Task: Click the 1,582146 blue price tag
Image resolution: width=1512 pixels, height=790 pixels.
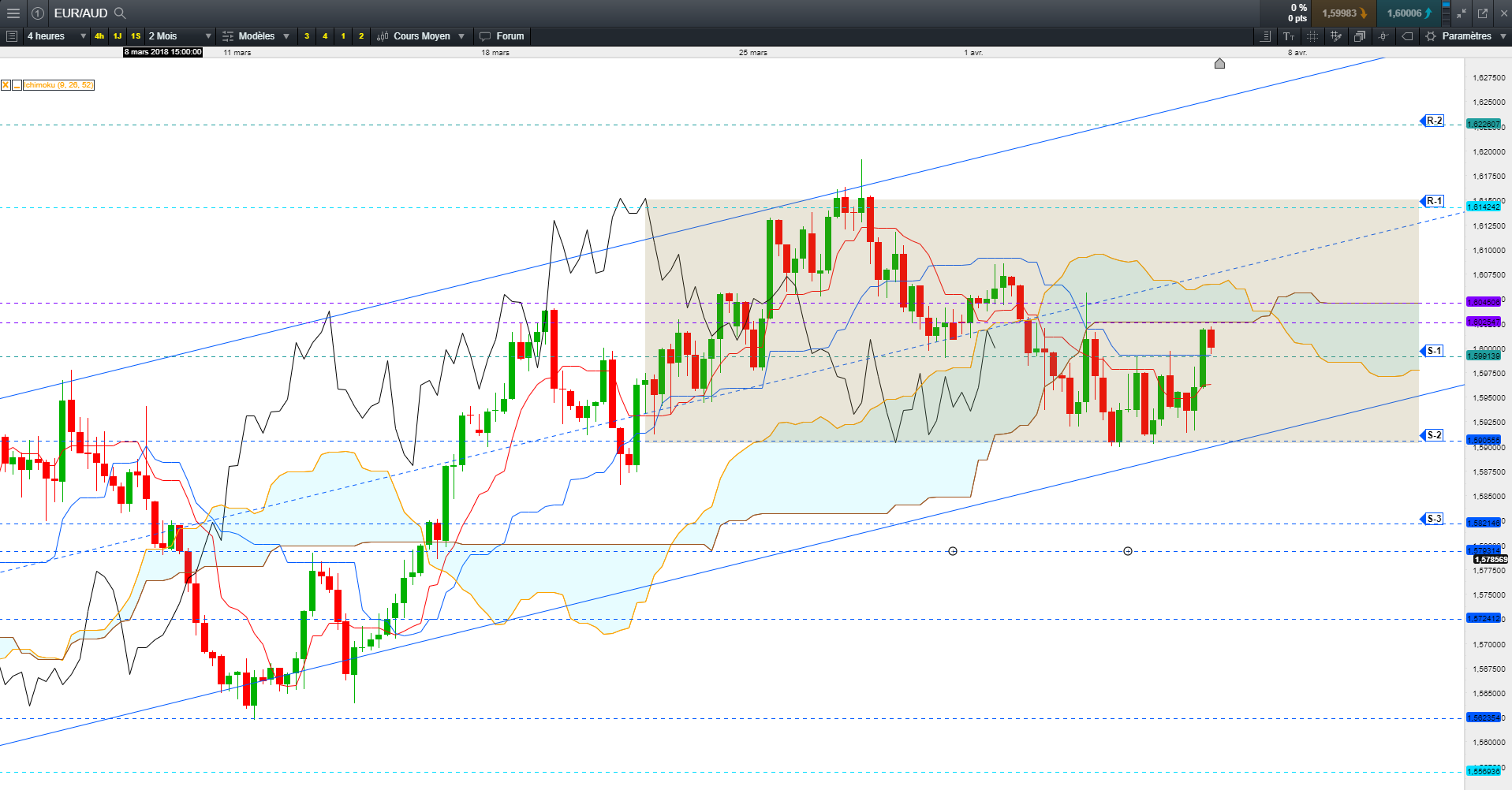Action: [1484, 523]
